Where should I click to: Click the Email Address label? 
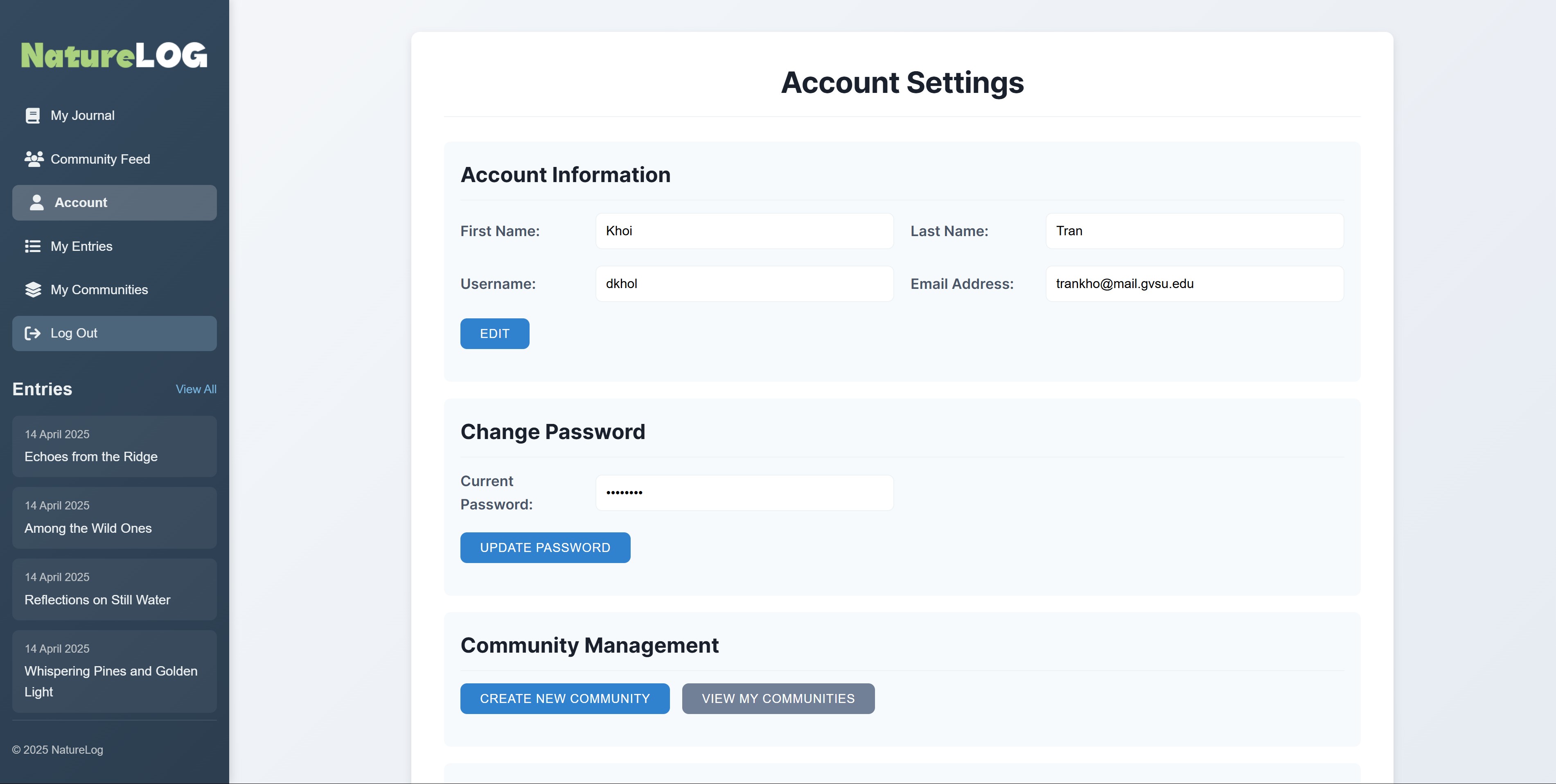click(x=962, y=284)
